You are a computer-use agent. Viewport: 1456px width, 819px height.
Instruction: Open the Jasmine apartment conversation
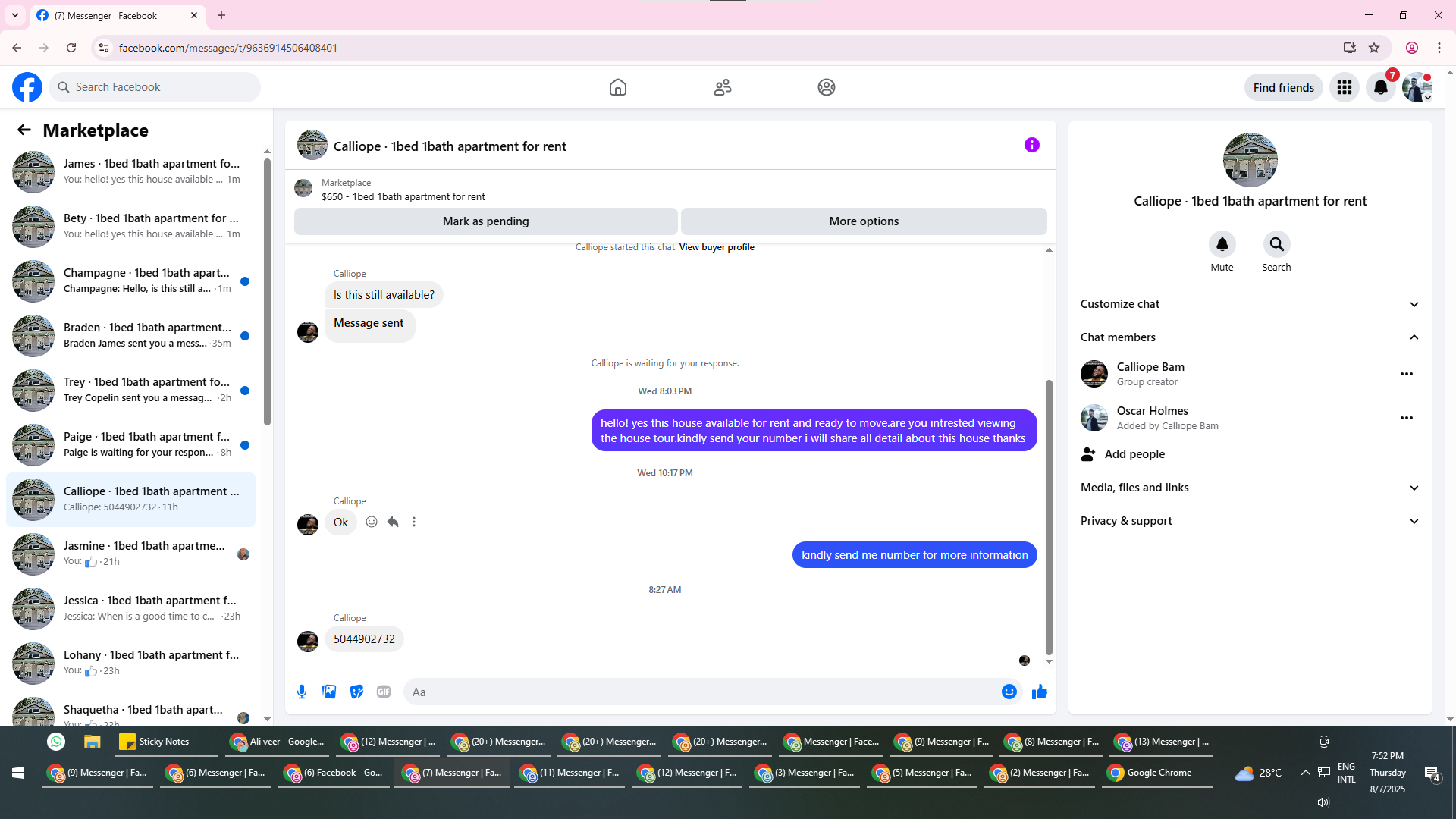[x=131, y=554]
